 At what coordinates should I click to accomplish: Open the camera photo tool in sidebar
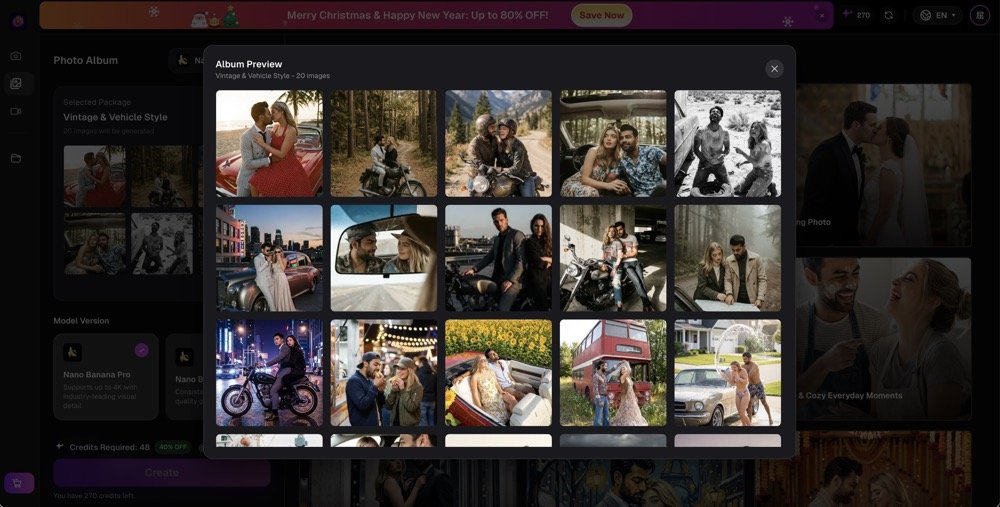(16, 56)
